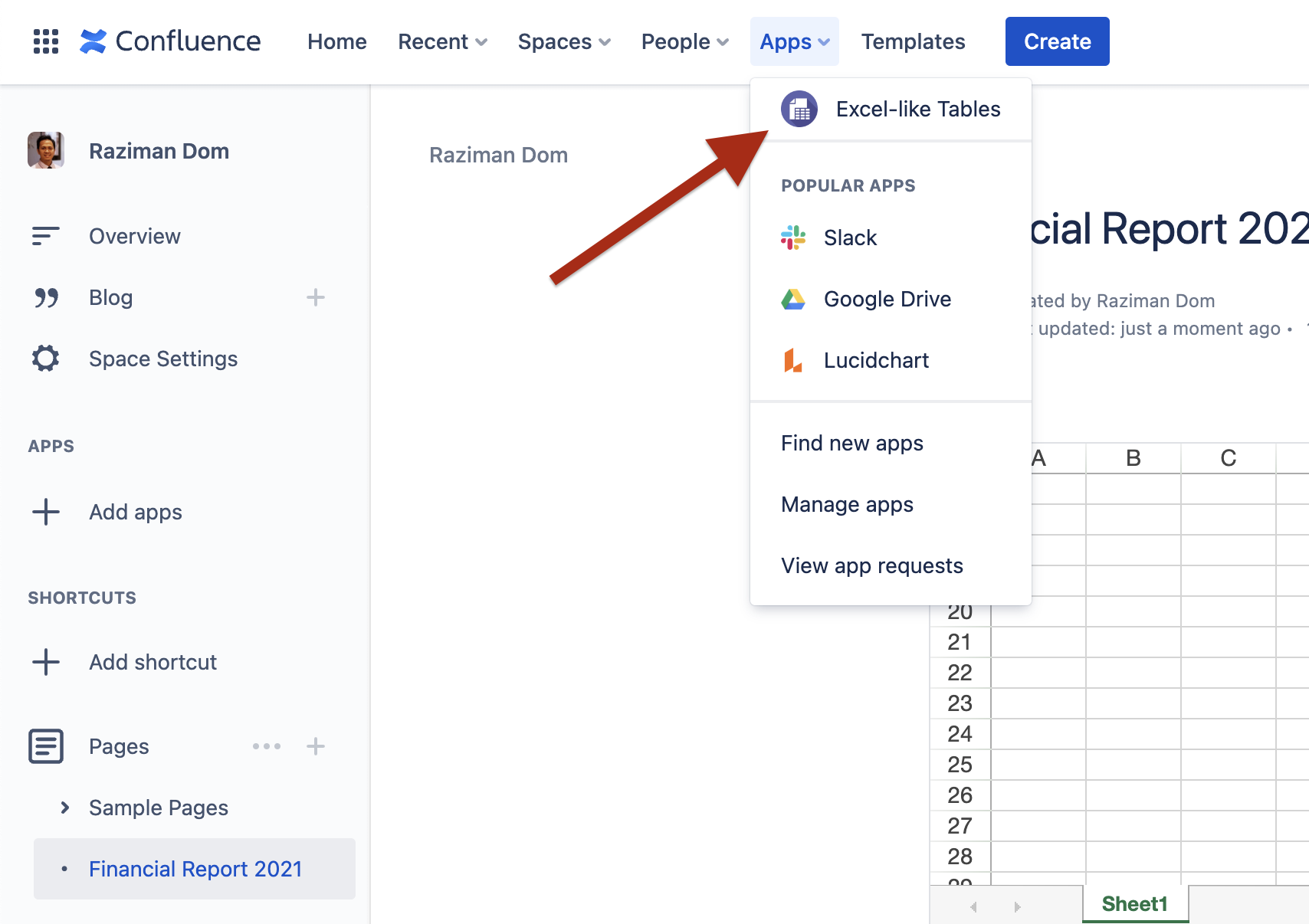Open the Recent dropdown

coord(442,41)
